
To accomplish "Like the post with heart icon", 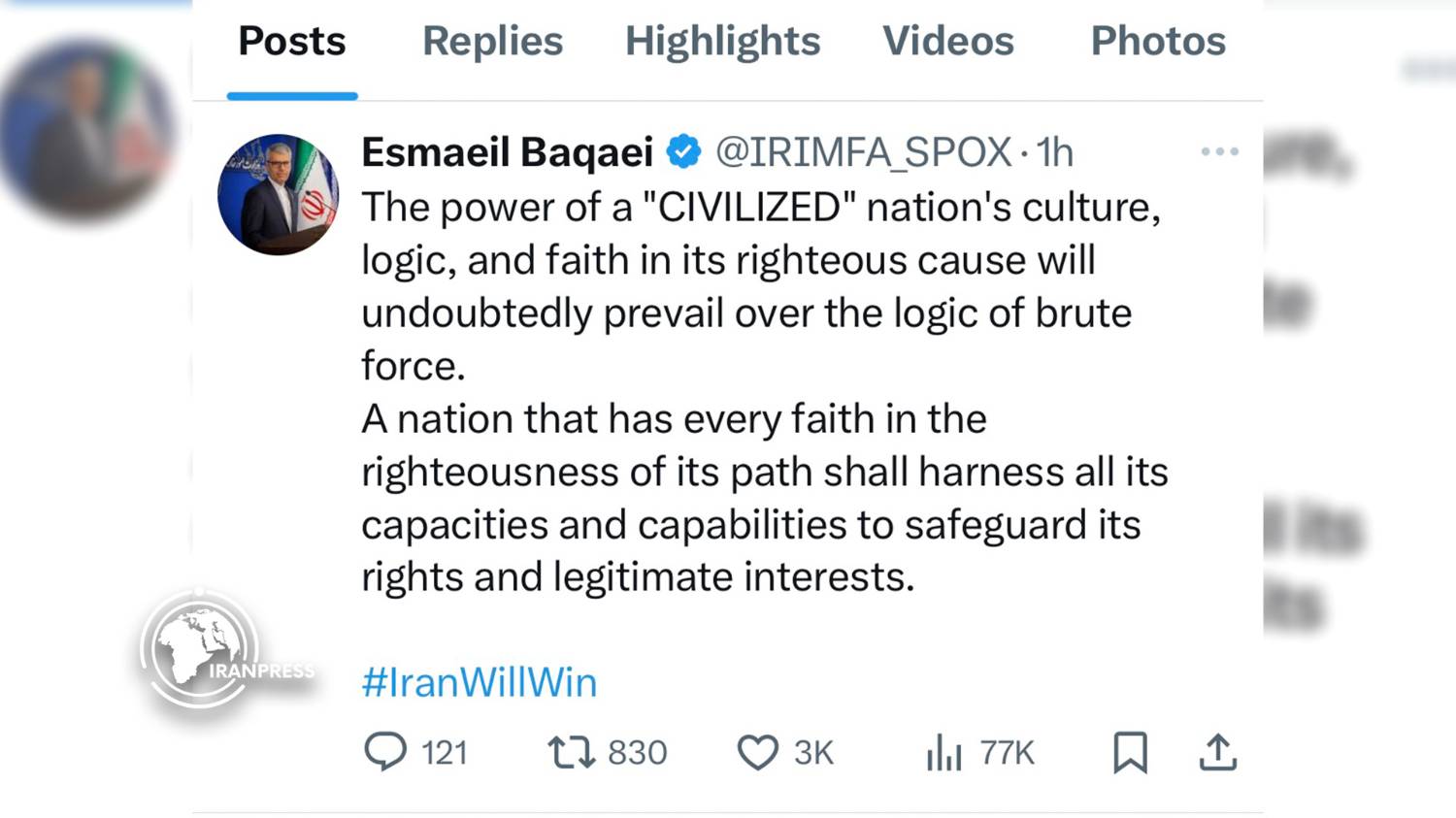I will pyautogui.click(x=758, y=752).
